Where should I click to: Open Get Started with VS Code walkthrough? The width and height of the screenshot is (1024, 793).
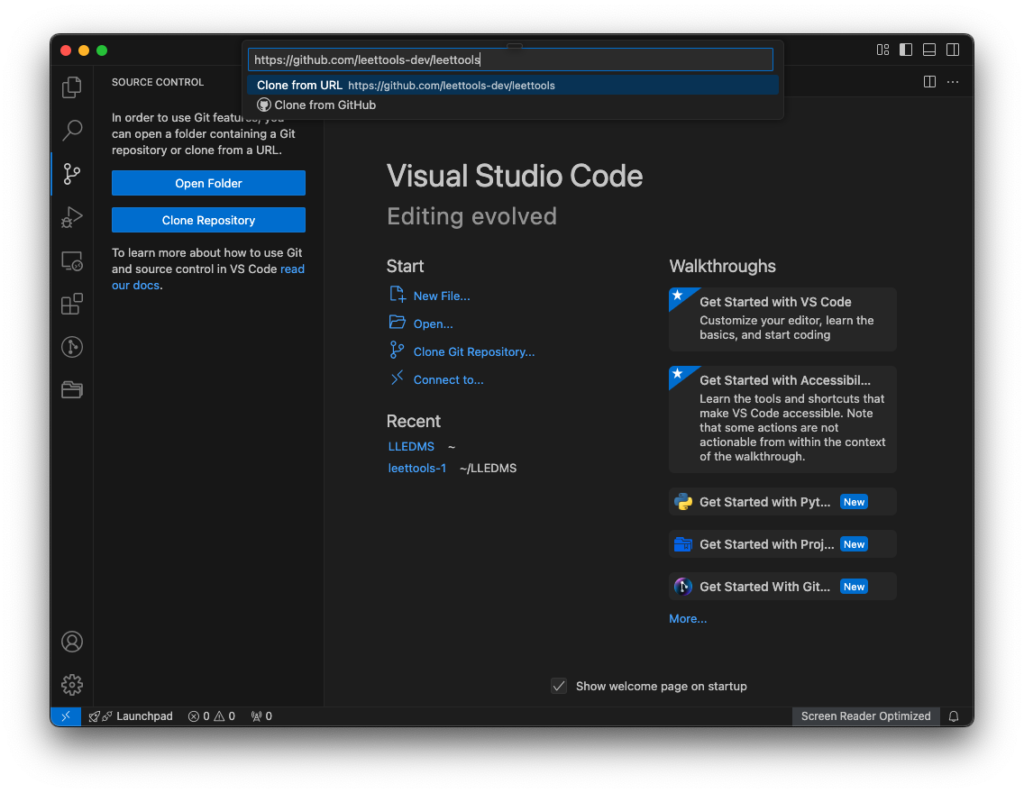tap(782, 319)
